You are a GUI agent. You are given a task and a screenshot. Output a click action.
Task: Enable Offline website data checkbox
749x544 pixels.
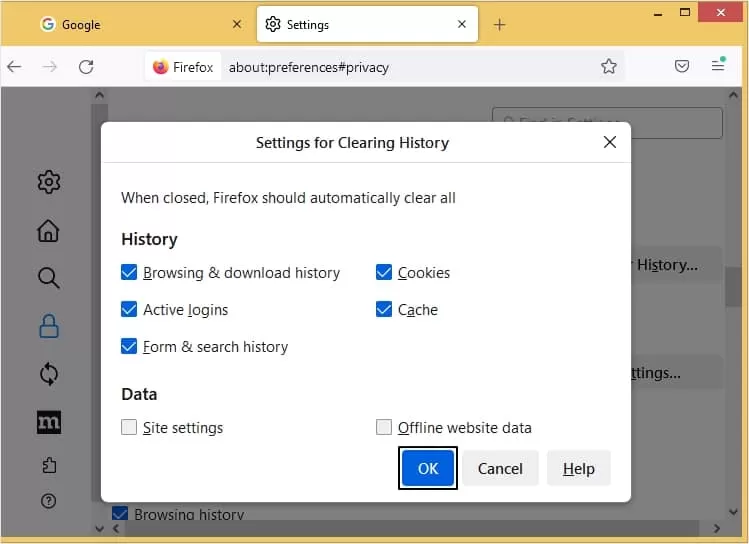[x=384, y=427]
